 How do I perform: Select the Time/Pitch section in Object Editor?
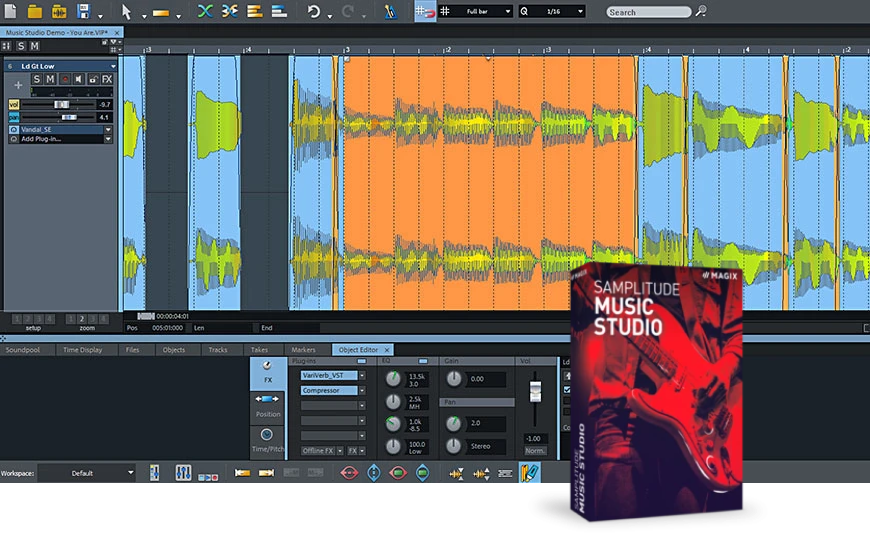click(268, 441)
